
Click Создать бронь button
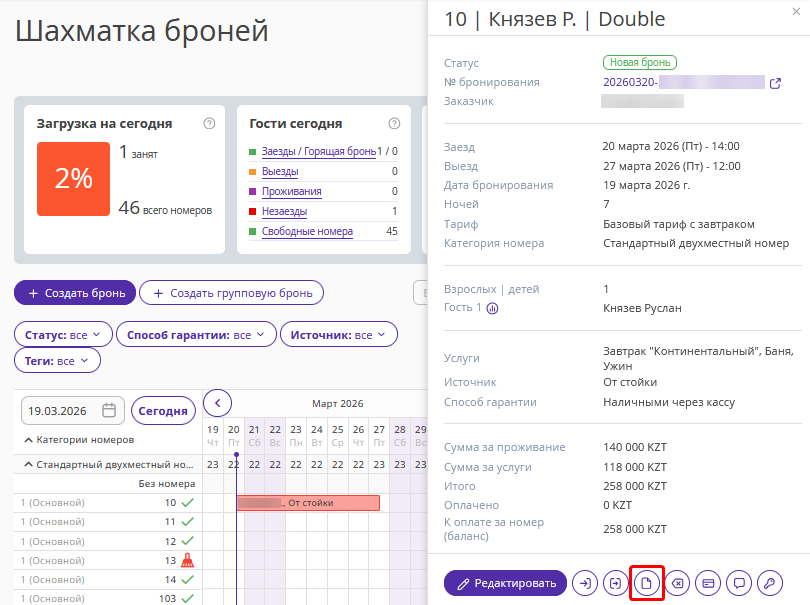(x=75, y=293)
